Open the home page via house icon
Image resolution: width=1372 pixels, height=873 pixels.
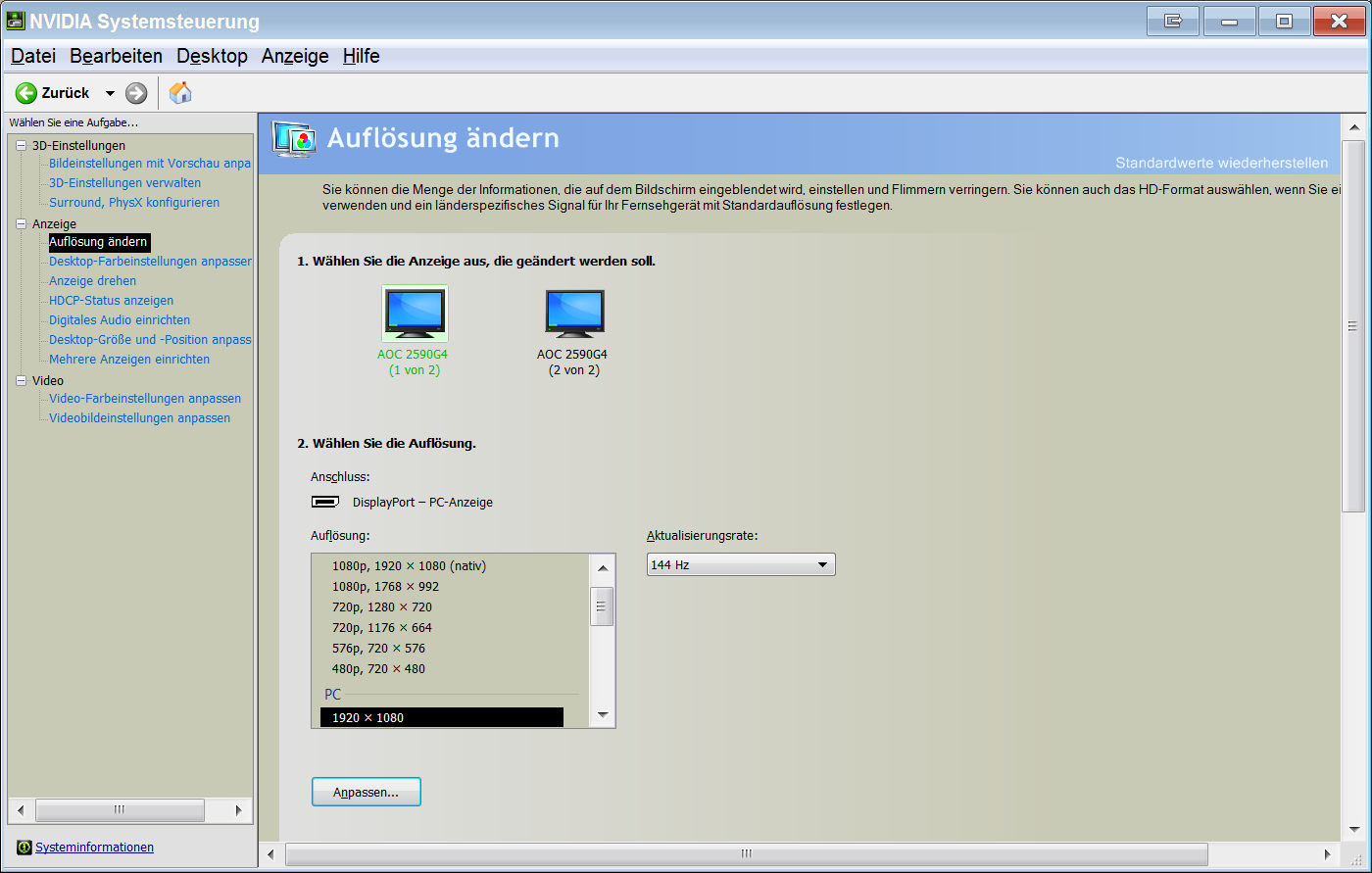coord(180,92)
